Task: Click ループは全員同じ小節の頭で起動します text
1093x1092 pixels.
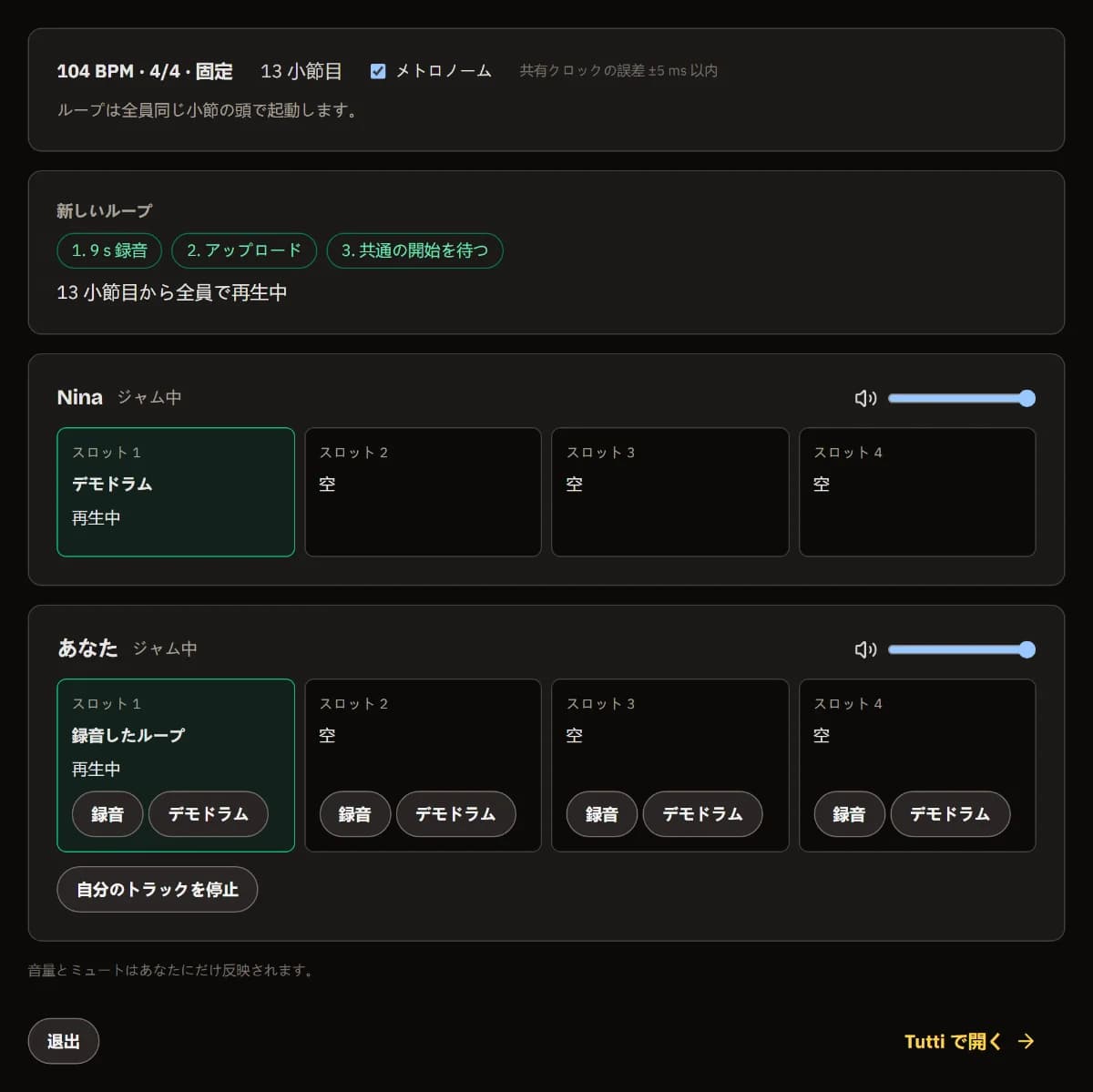Action: point(208,110)
